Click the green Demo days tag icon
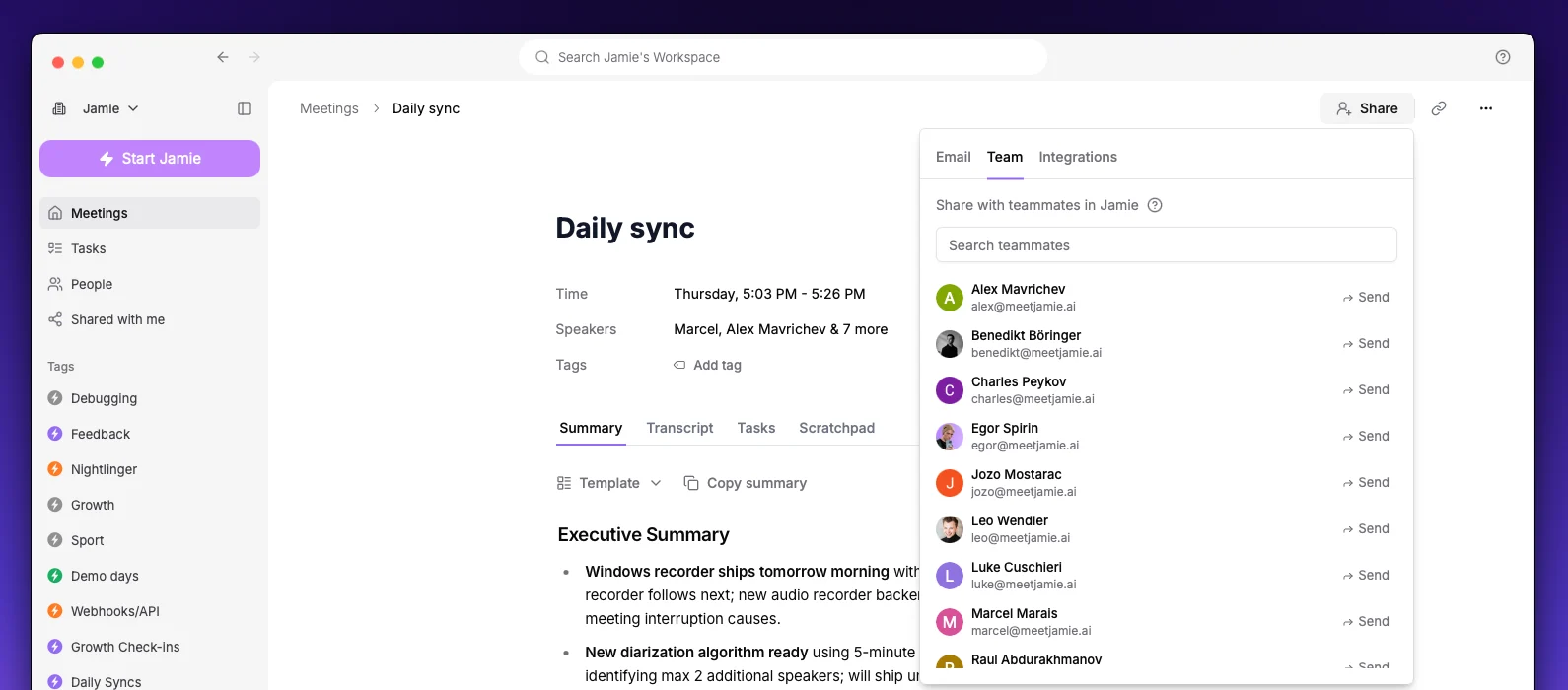This screenshot has width=1568, height=690. tap(55, 576)
